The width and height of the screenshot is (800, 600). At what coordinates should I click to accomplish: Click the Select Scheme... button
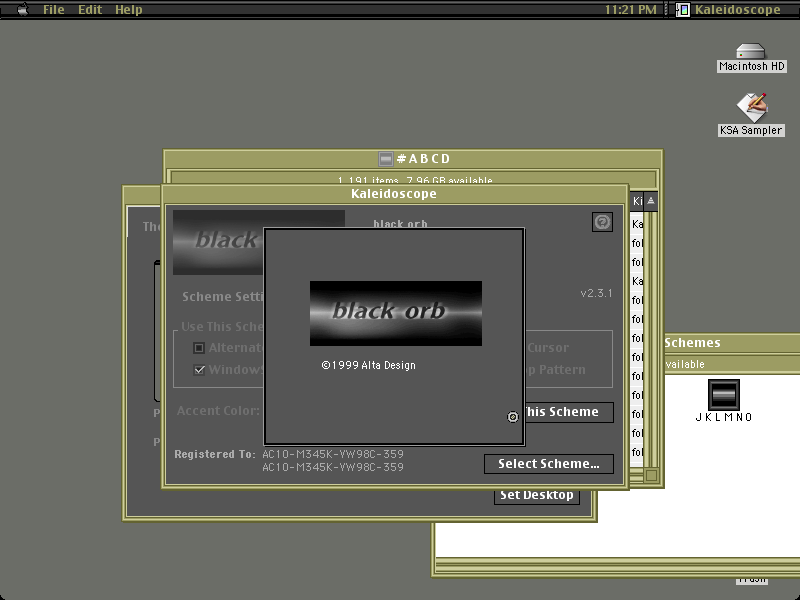pyautogui.click(x=549, y=464)
